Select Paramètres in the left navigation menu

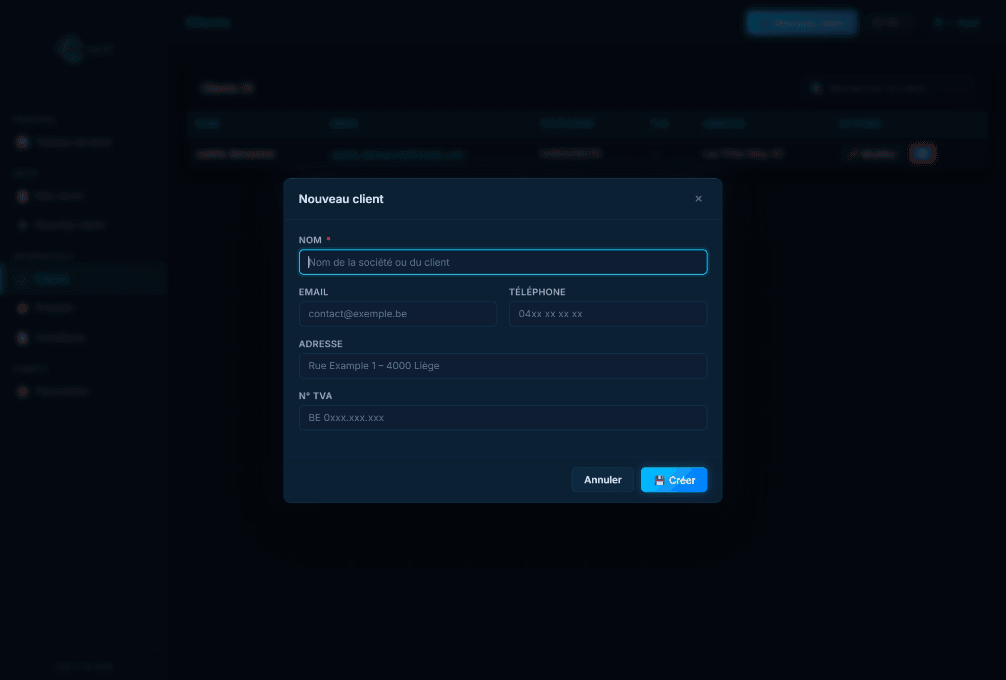pos(60,391)
